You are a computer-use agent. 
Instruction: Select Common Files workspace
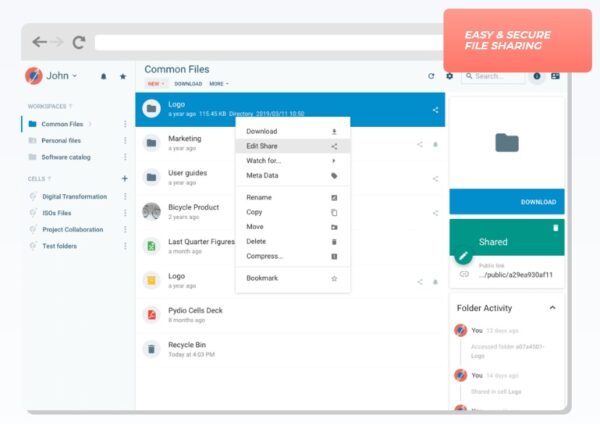62,124
